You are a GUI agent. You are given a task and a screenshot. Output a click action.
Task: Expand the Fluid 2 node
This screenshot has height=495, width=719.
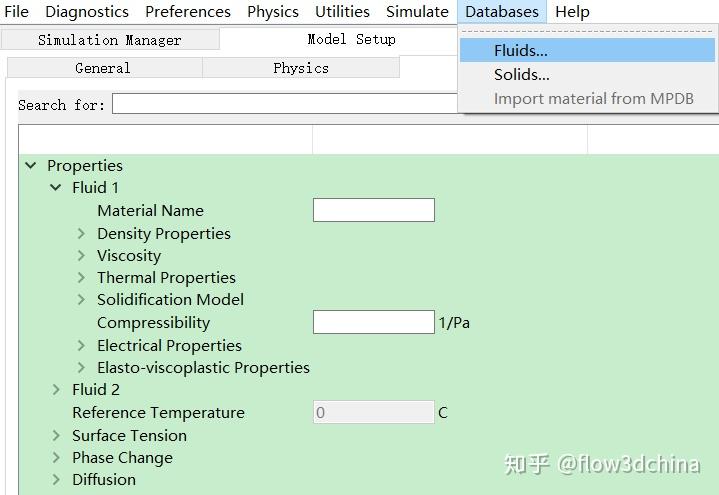click(57, 390)
